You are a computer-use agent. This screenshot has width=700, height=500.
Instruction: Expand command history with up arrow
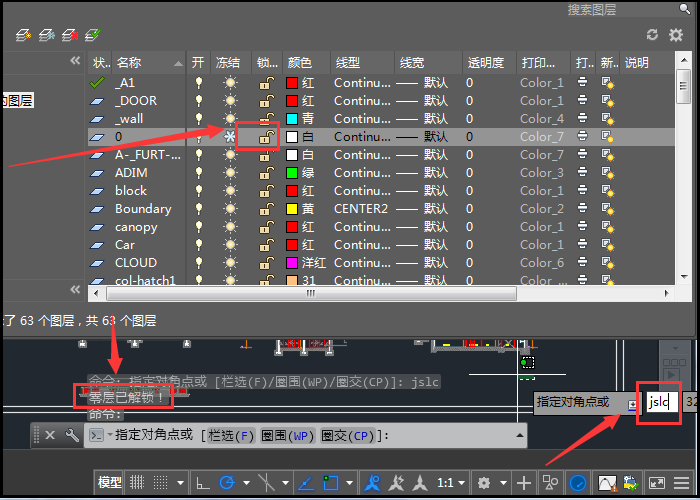tap(520, 435)
